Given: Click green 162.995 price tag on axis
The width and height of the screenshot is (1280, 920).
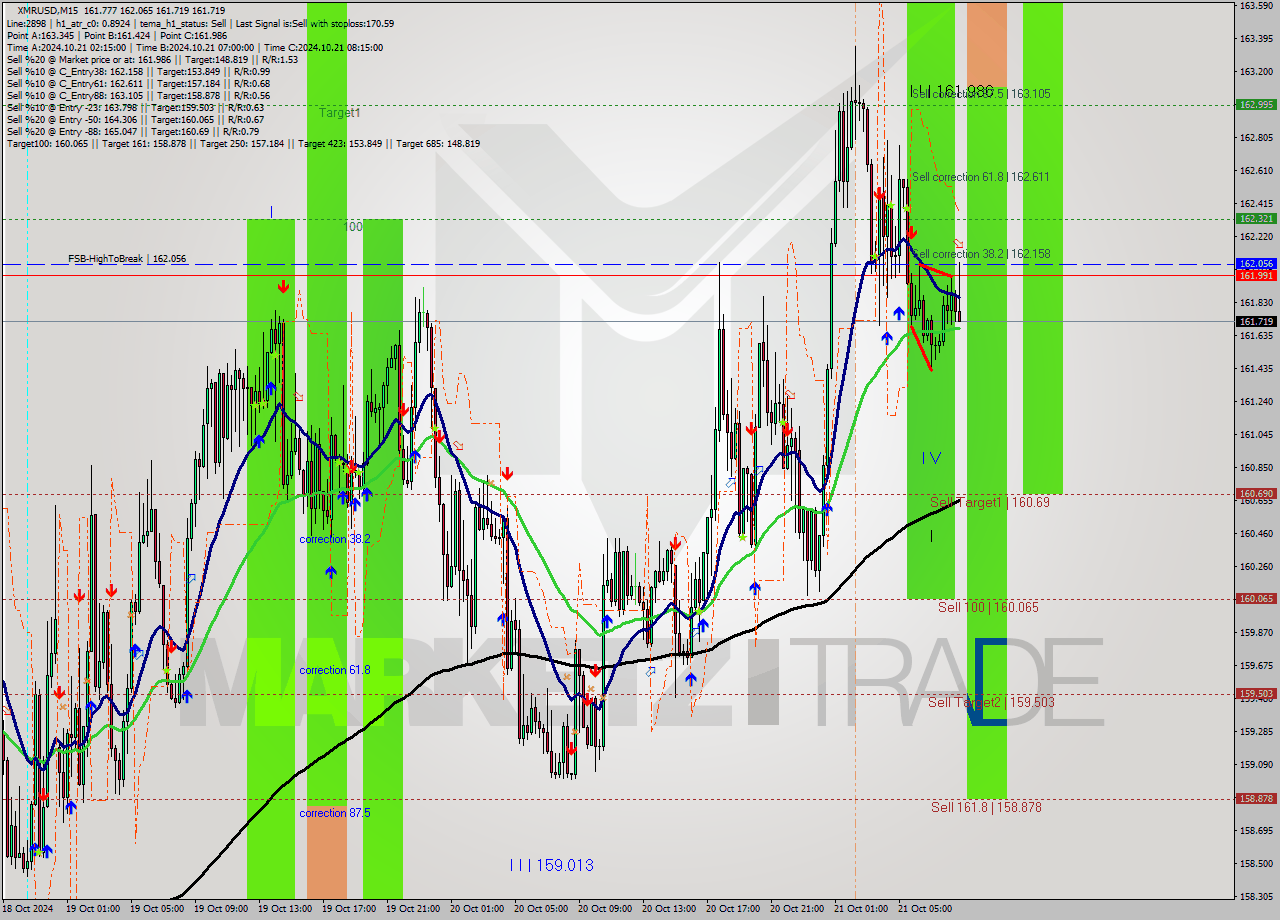Looking at the screenshot, I should [x=1256, y=104].
